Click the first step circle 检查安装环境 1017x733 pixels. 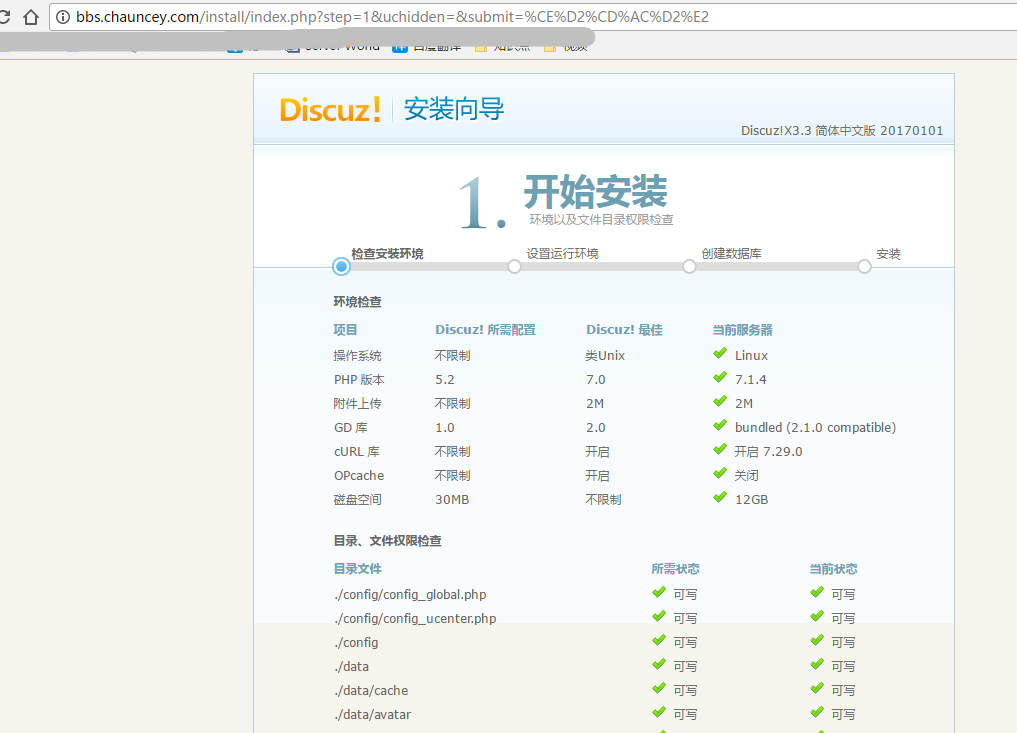click(x=341, y=266)
